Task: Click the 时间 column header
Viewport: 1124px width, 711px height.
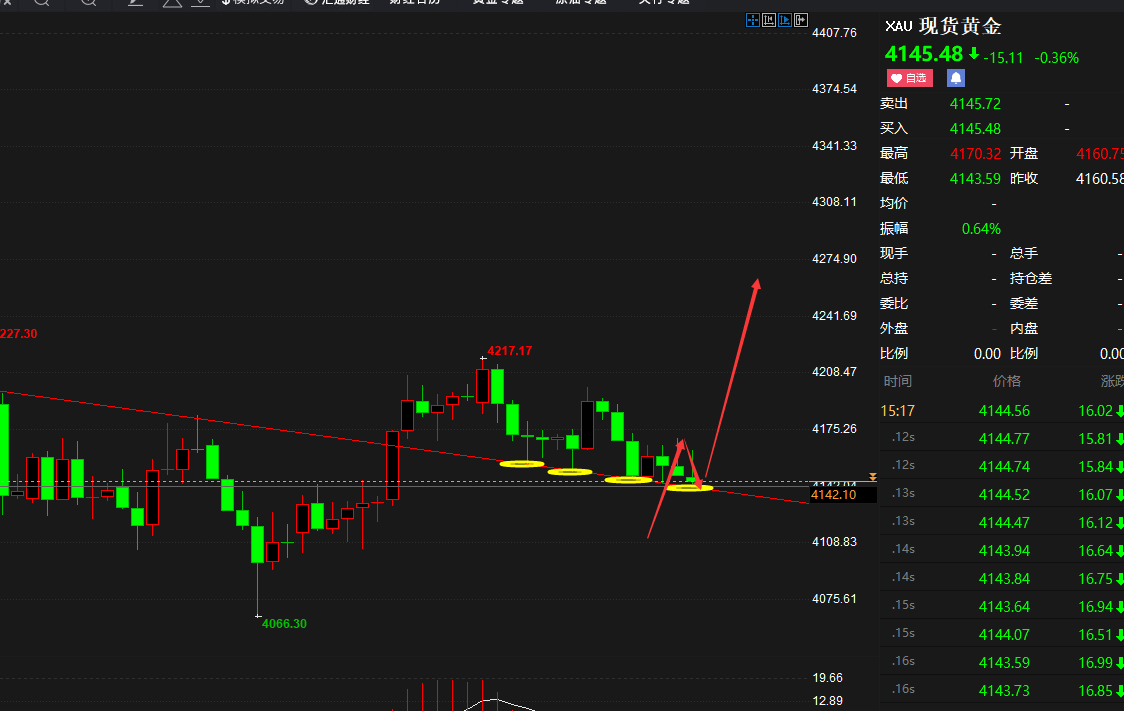Action: pyautogui.click(x=897, y=381)
